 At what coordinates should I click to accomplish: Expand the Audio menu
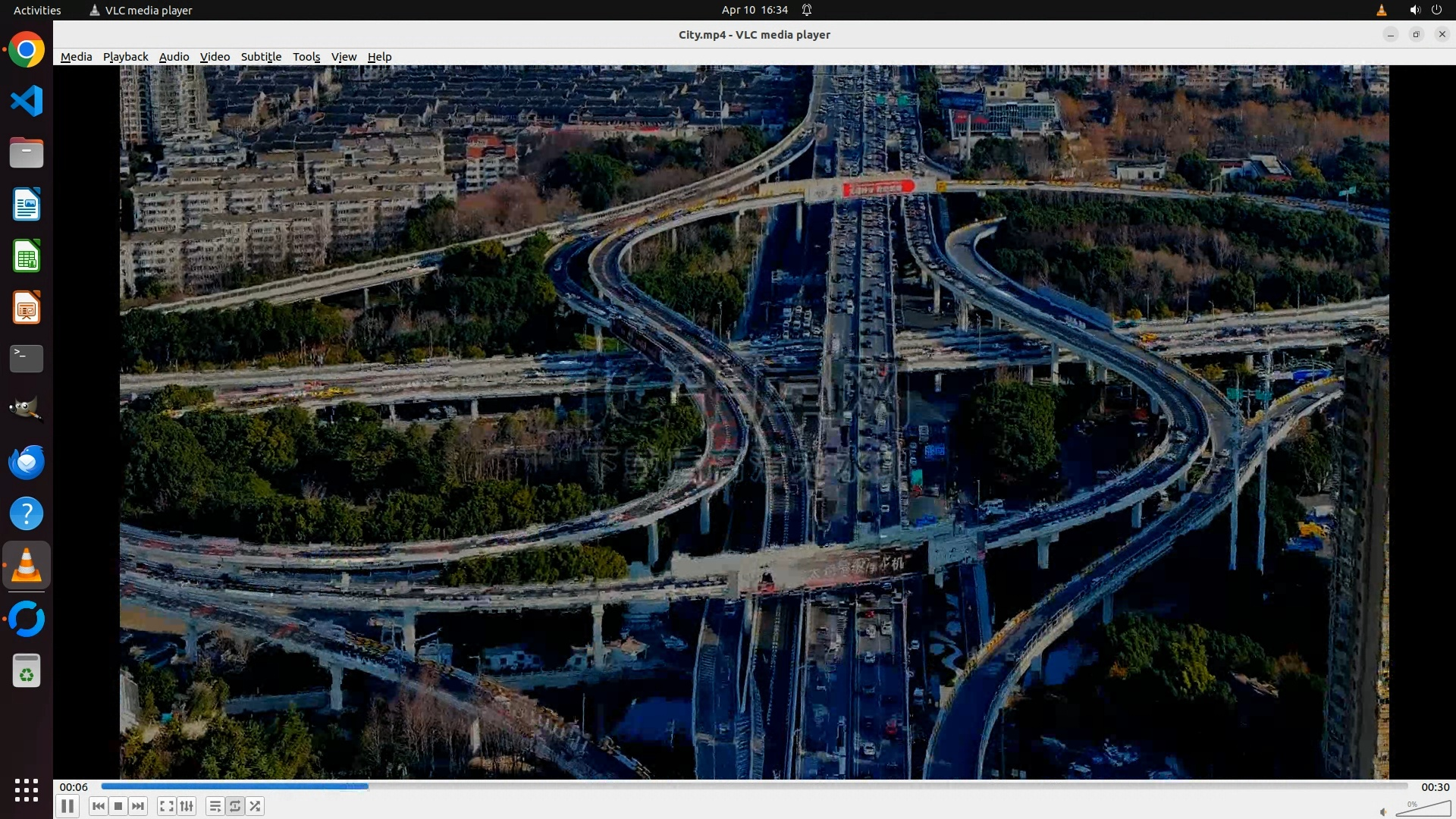pos(174,57)
